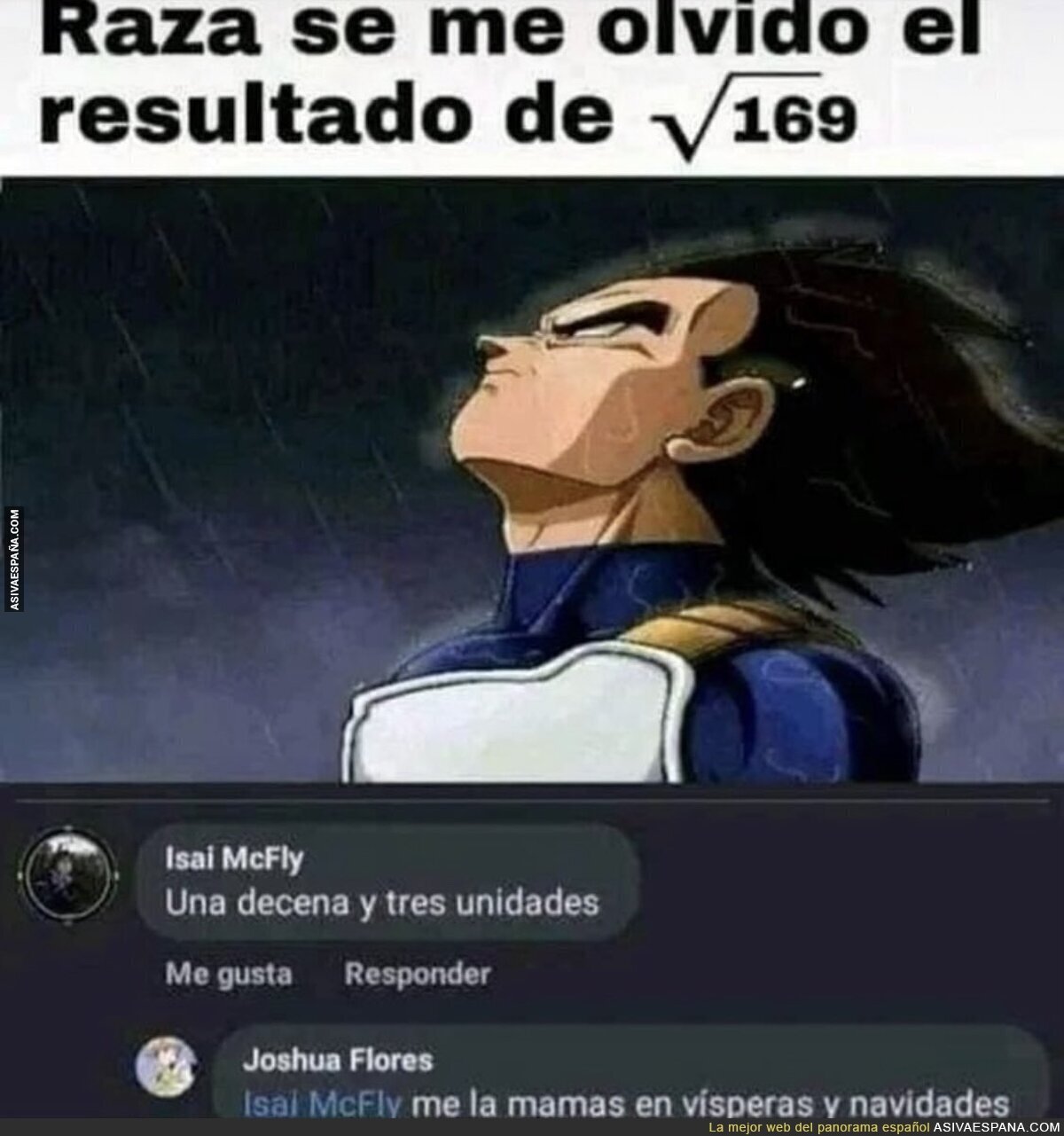Screen dimensions: 1064x1136
Task: Click the vertical ASIVAESPAÑA.COM side watermark
Action: 14,558
